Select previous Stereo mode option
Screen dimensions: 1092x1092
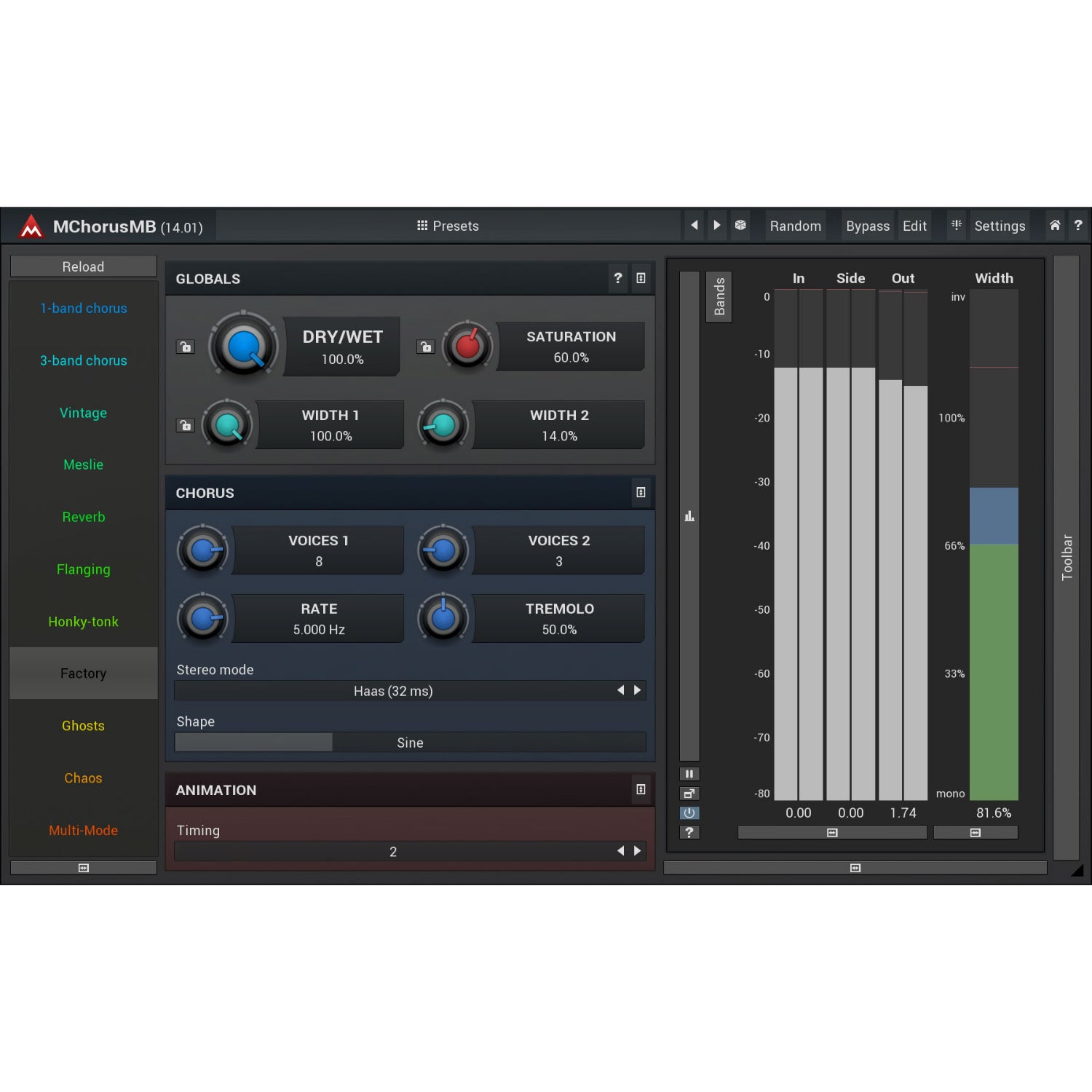tap(620, 690)
